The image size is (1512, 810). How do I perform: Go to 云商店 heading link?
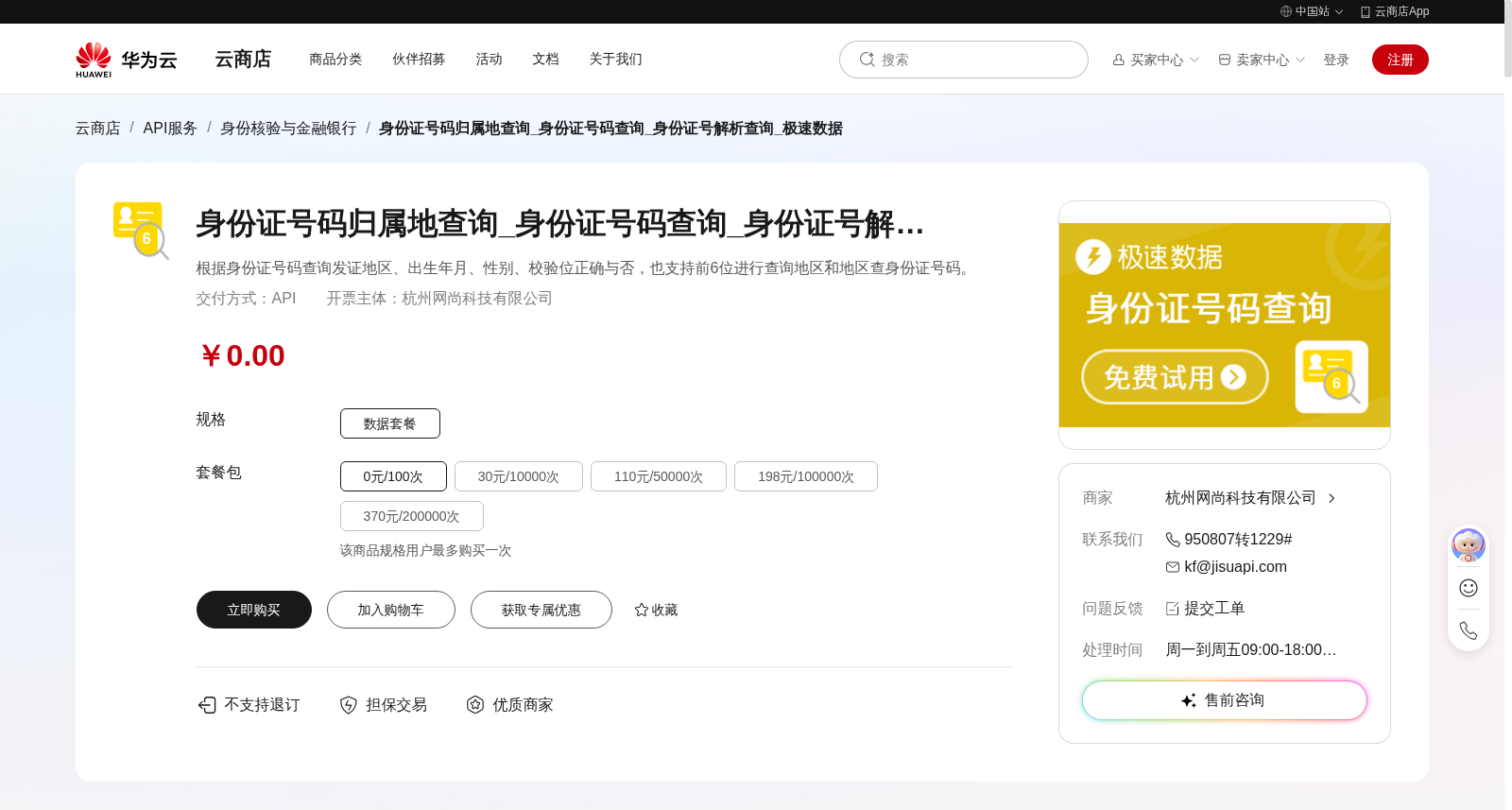pos(243,59)
